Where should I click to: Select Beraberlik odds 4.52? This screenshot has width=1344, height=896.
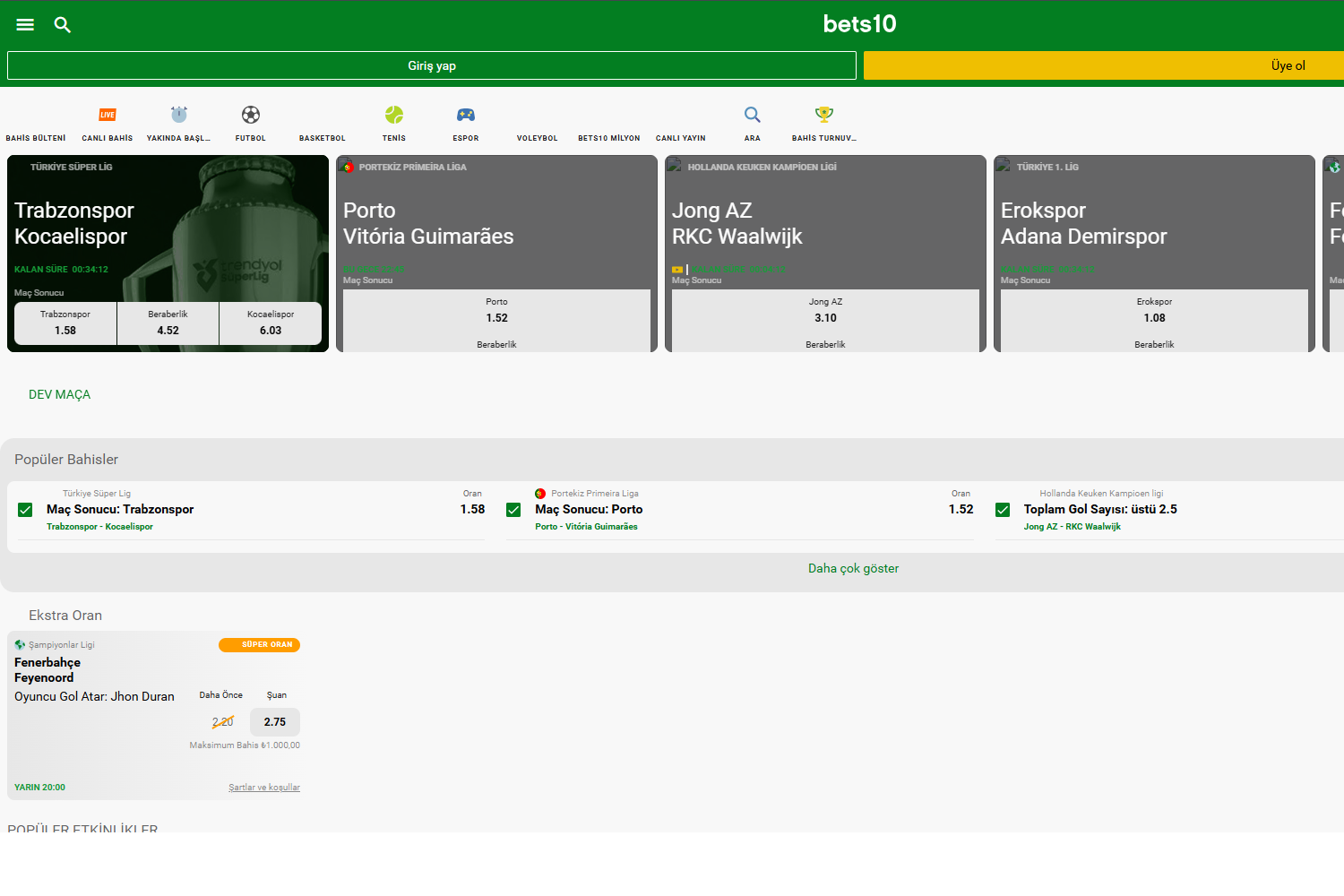[x=168, y=323]
